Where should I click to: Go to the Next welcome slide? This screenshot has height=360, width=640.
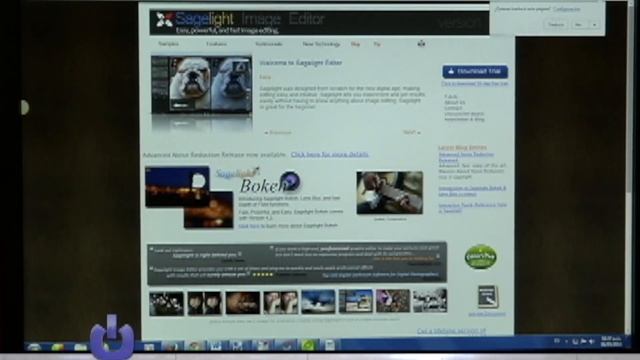pyautogui.click(x=411, y=133)
